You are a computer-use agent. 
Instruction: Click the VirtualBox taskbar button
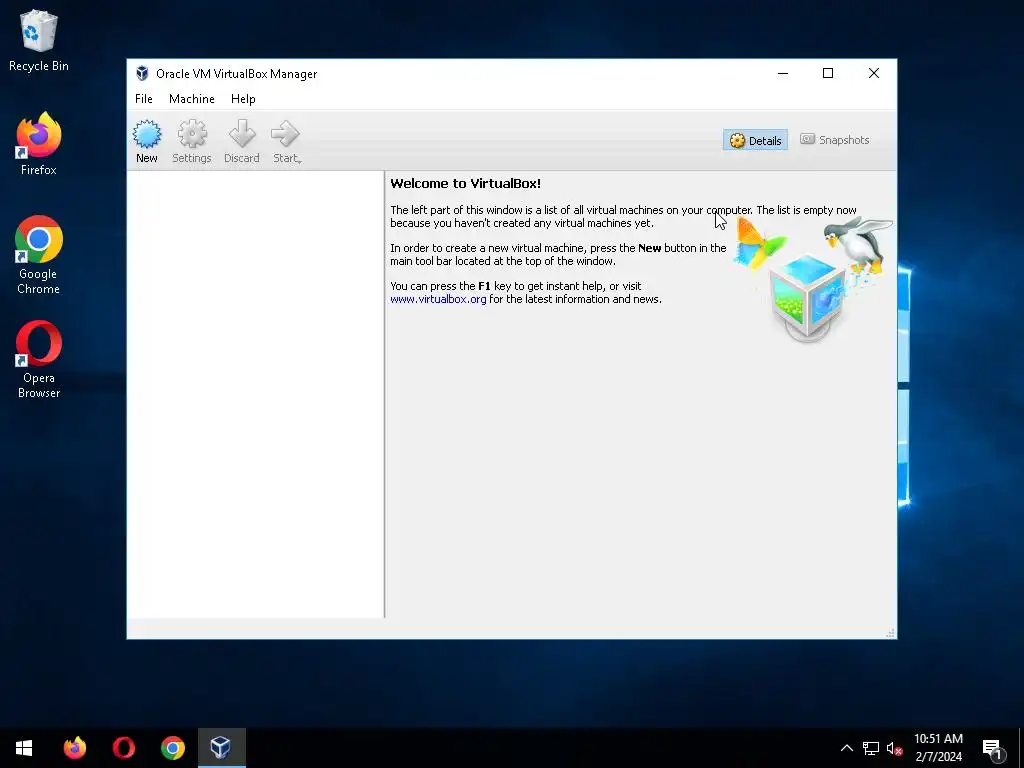click(x=221, y=748)
